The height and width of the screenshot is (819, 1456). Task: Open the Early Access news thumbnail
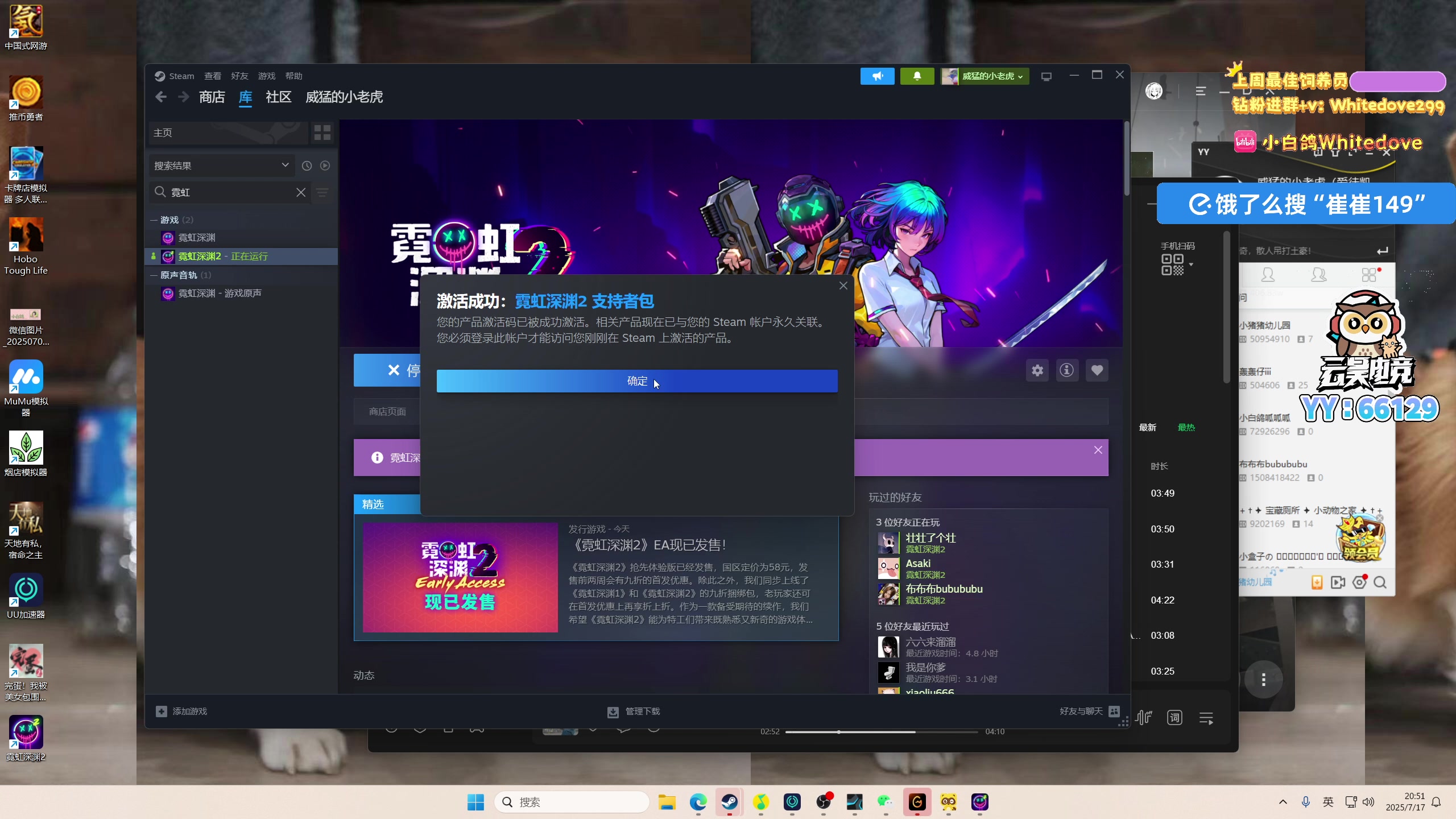coord(460,577)
